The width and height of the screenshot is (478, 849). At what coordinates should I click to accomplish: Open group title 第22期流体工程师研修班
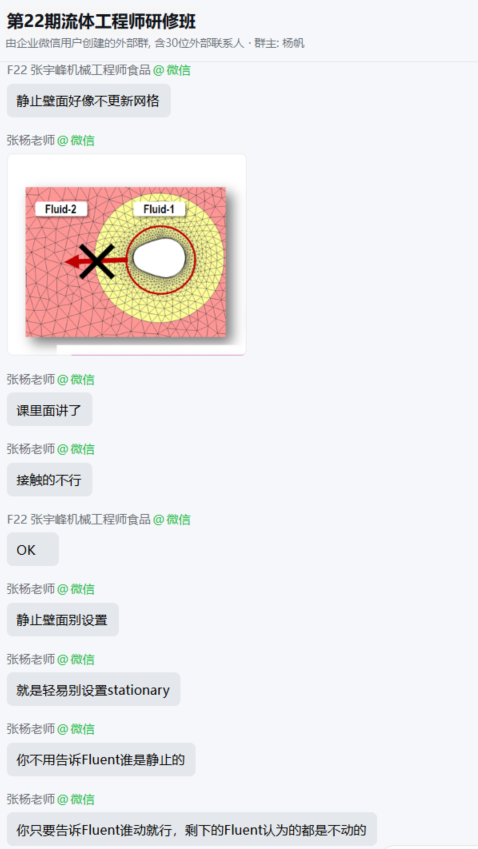[x=101, y=22]
